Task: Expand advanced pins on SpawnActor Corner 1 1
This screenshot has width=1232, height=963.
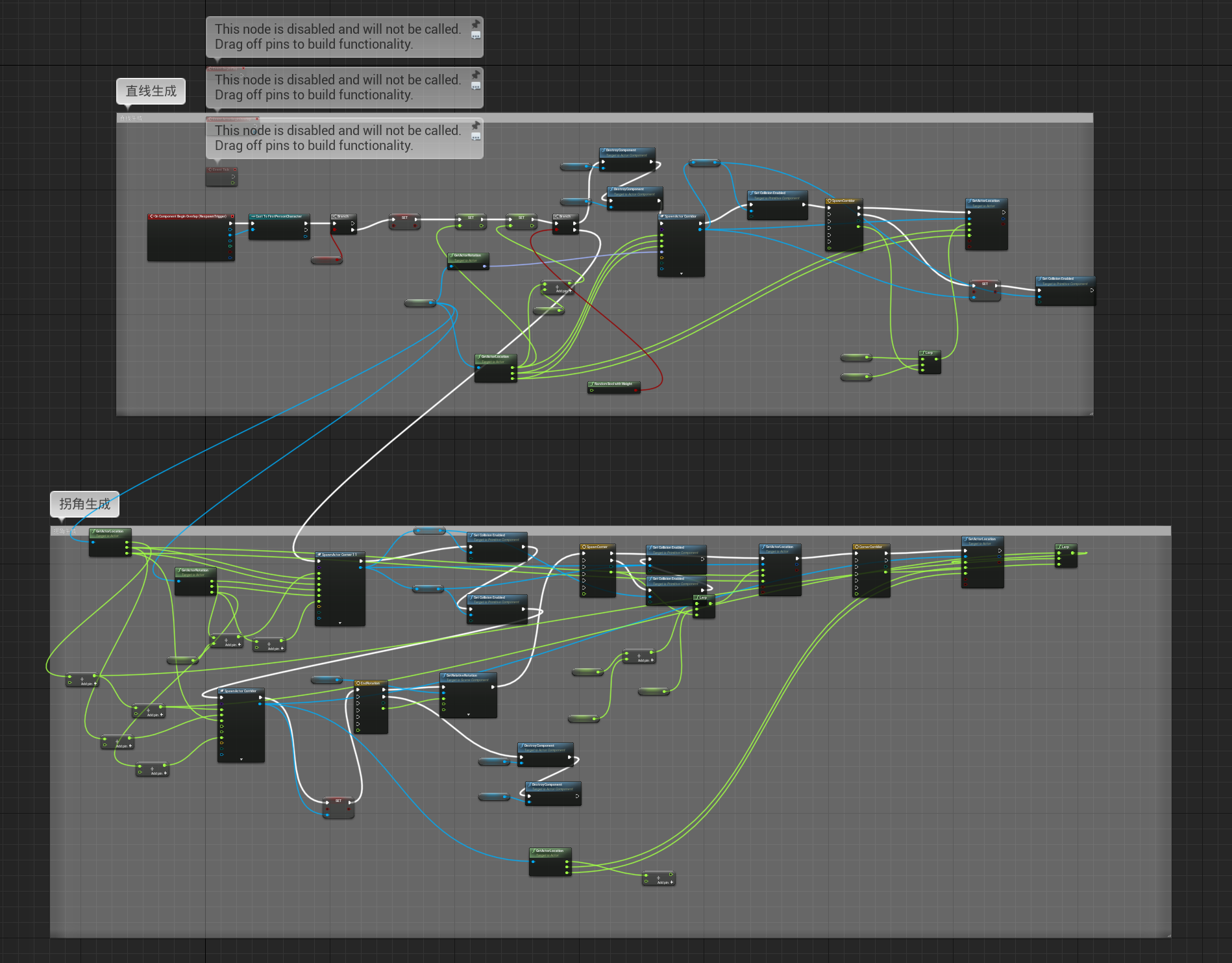Action: point(340,623)
